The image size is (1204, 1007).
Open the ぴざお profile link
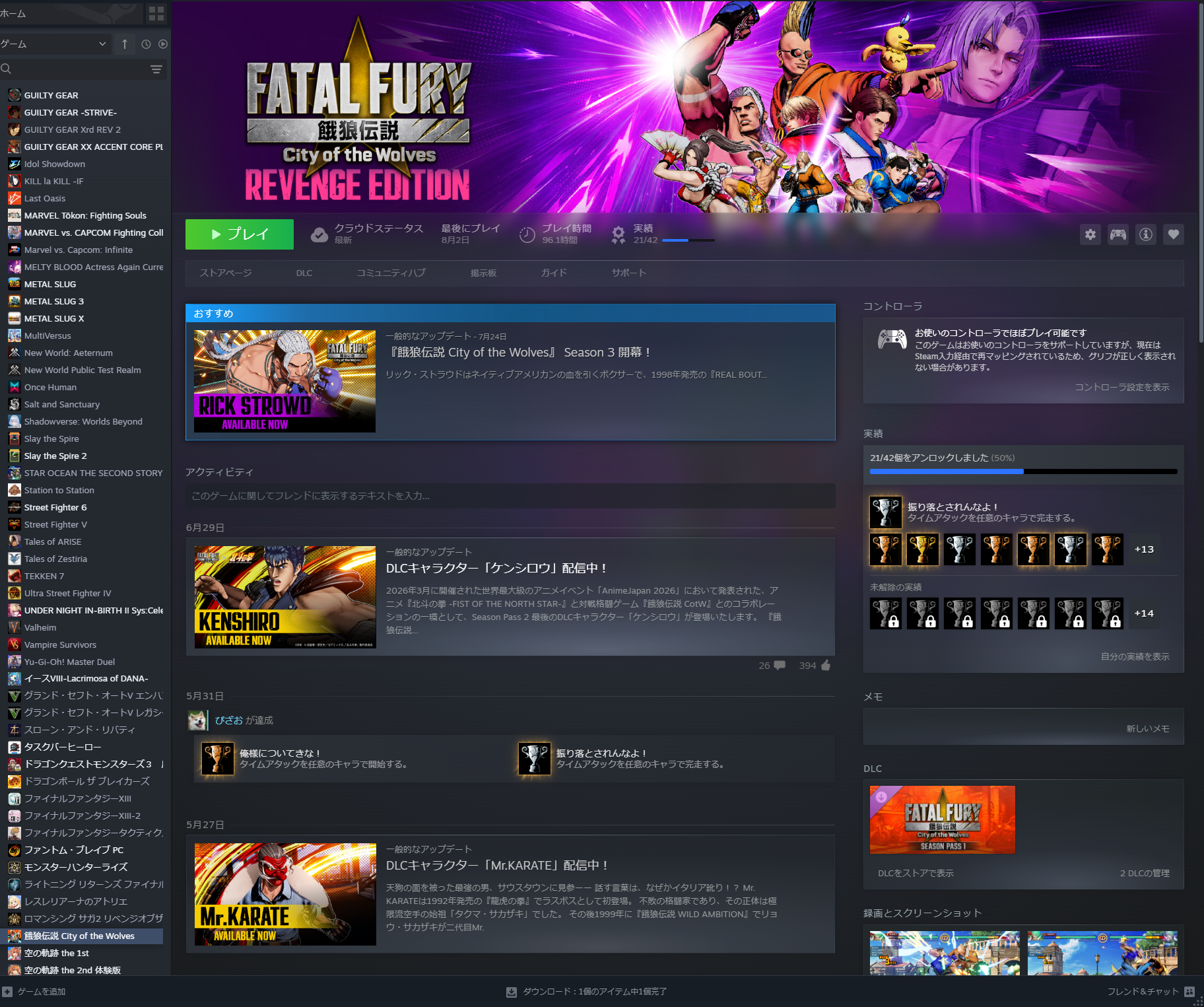[x=229, y=720]
